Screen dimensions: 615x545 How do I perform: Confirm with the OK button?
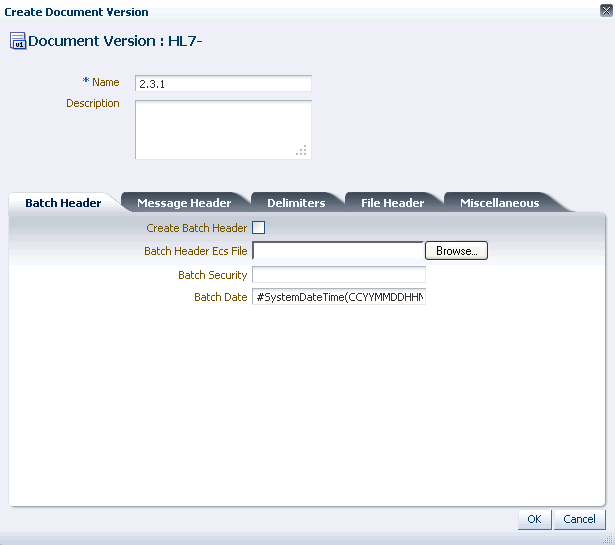click(534, 519)
